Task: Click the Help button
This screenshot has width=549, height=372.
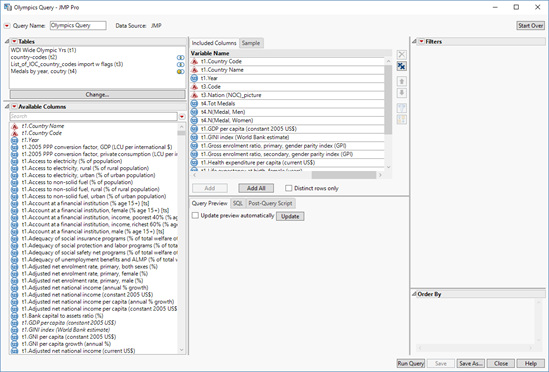Action: 531,364
